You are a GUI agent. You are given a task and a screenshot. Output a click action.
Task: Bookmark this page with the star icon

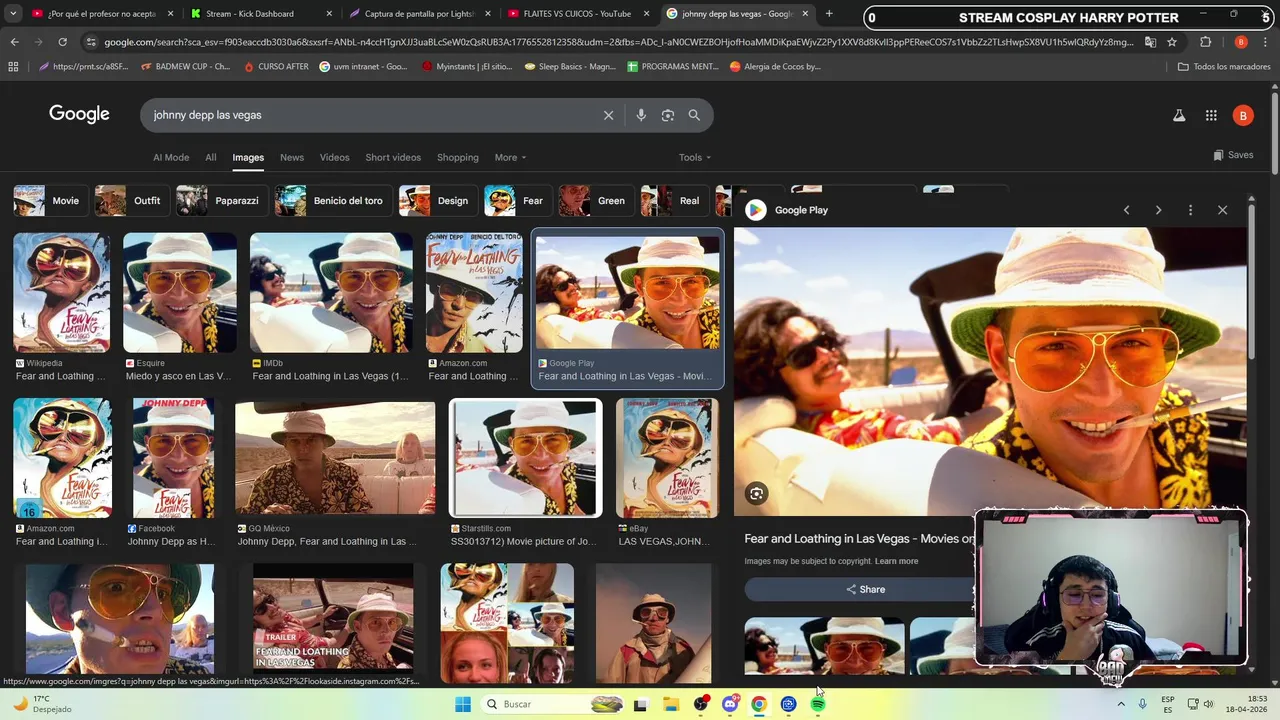point(1172,42)
